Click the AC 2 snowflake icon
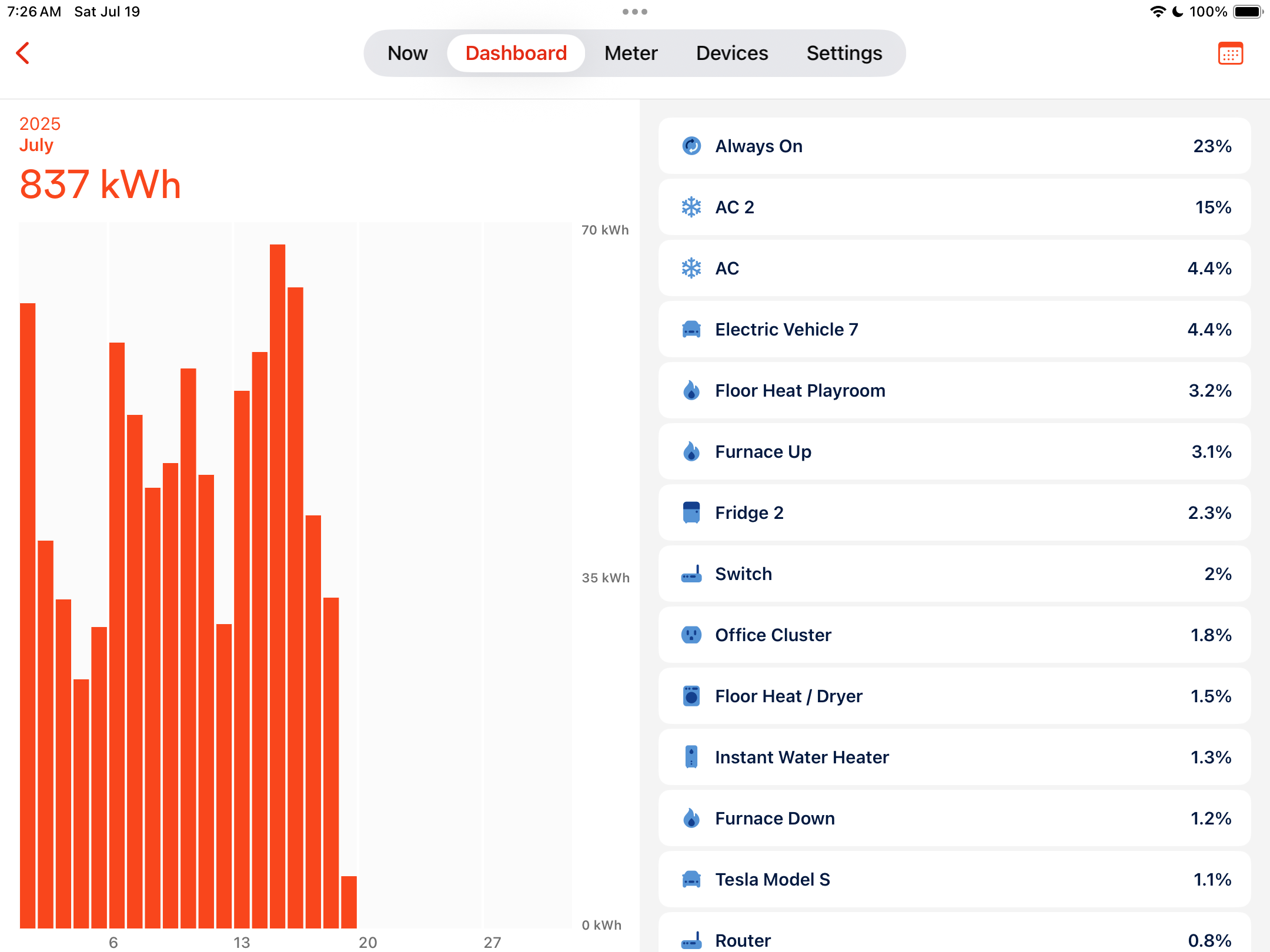Viewport: 1270px width, 952px height. [x=691, y=207]
